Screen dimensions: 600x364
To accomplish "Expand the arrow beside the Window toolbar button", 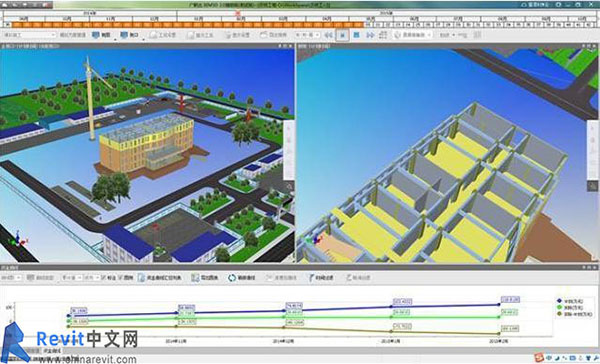I will tap(143, 39).
